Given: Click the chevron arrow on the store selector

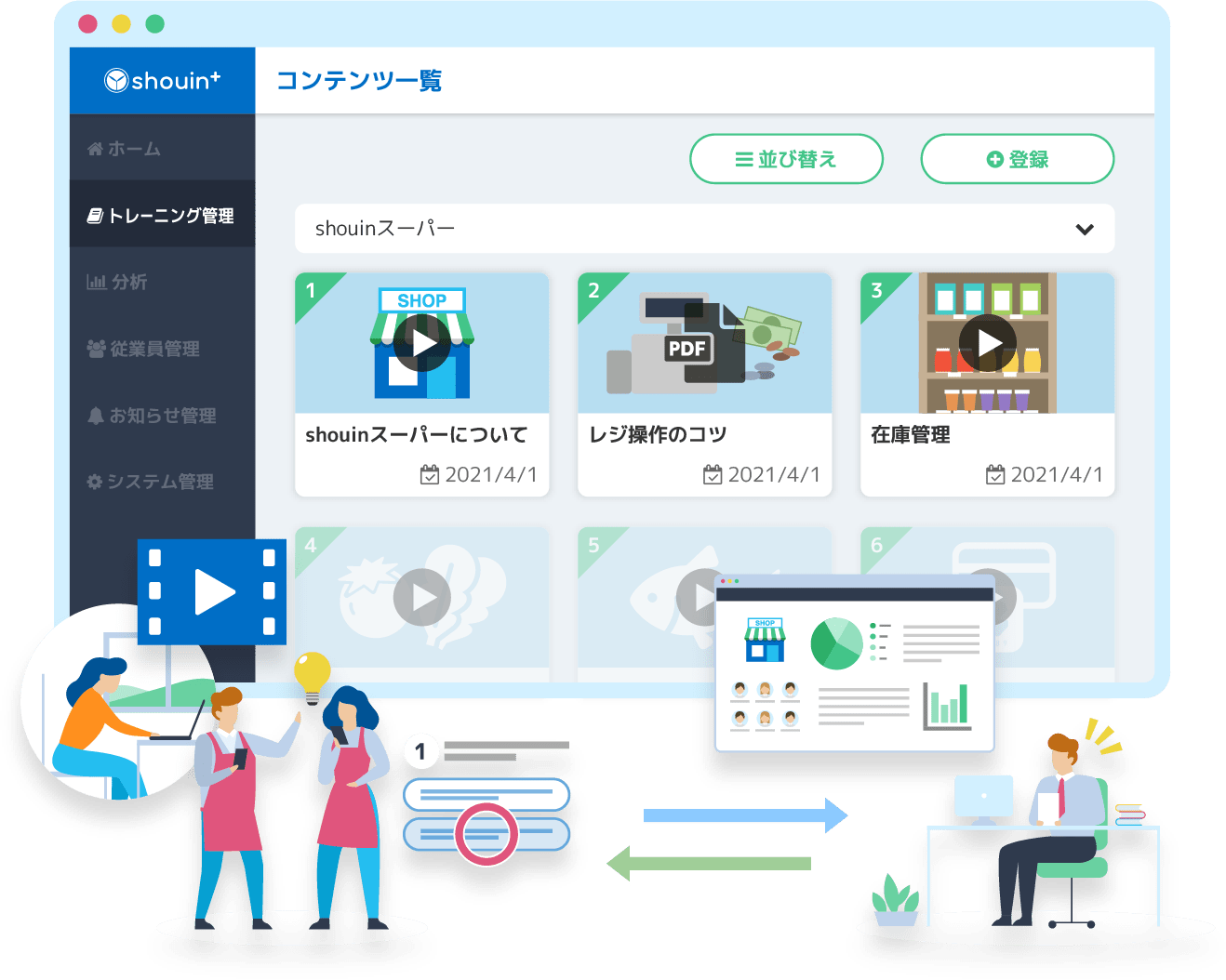Looking at the screenshot, I should coord(1085,230).
